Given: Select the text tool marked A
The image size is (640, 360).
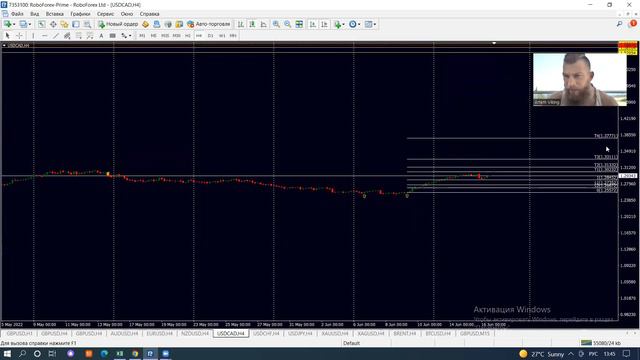Looking at the screenshot, I should point(101,36).
